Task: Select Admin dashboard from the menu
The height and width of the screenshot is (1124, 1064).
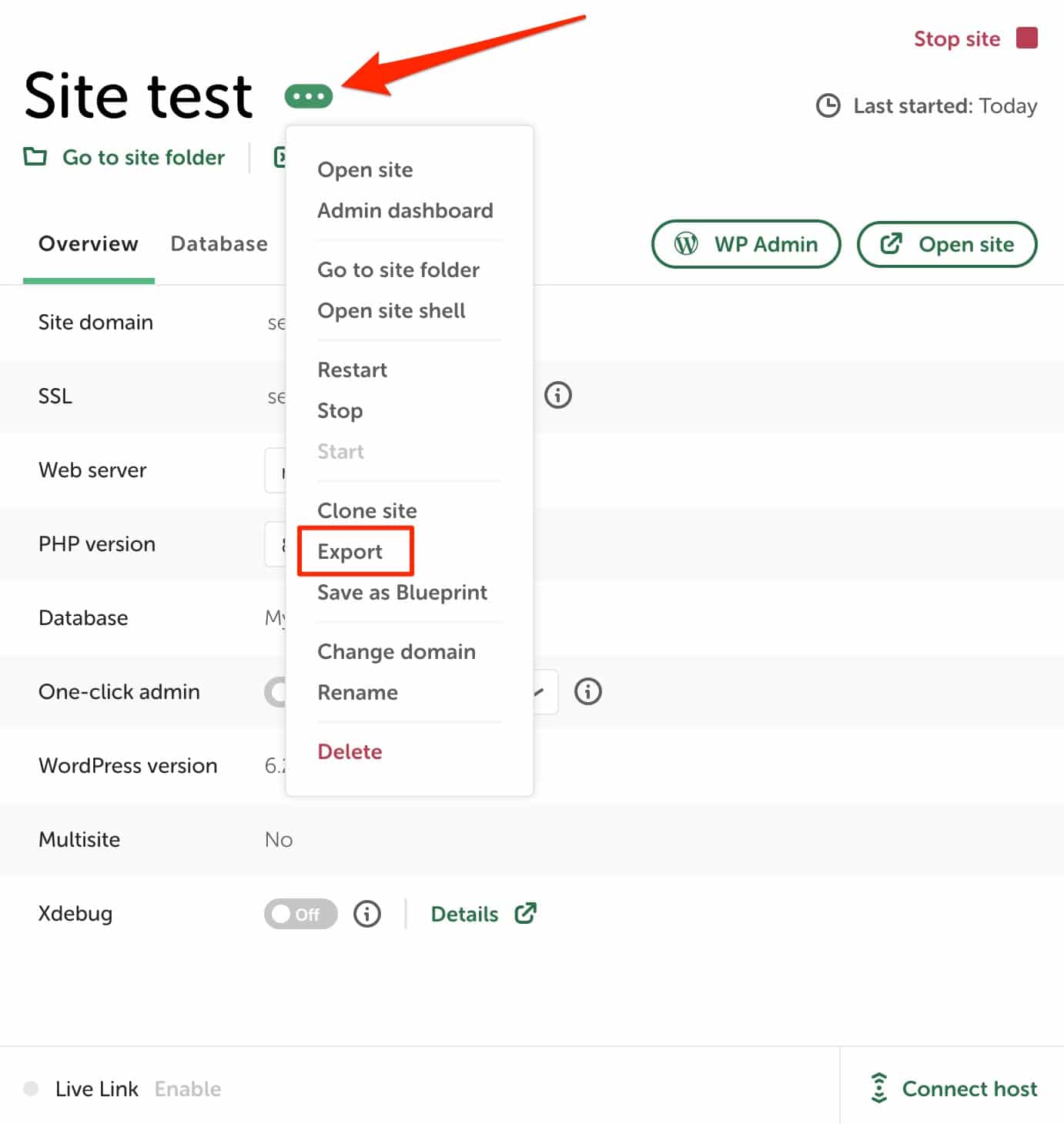Action: 405,210
